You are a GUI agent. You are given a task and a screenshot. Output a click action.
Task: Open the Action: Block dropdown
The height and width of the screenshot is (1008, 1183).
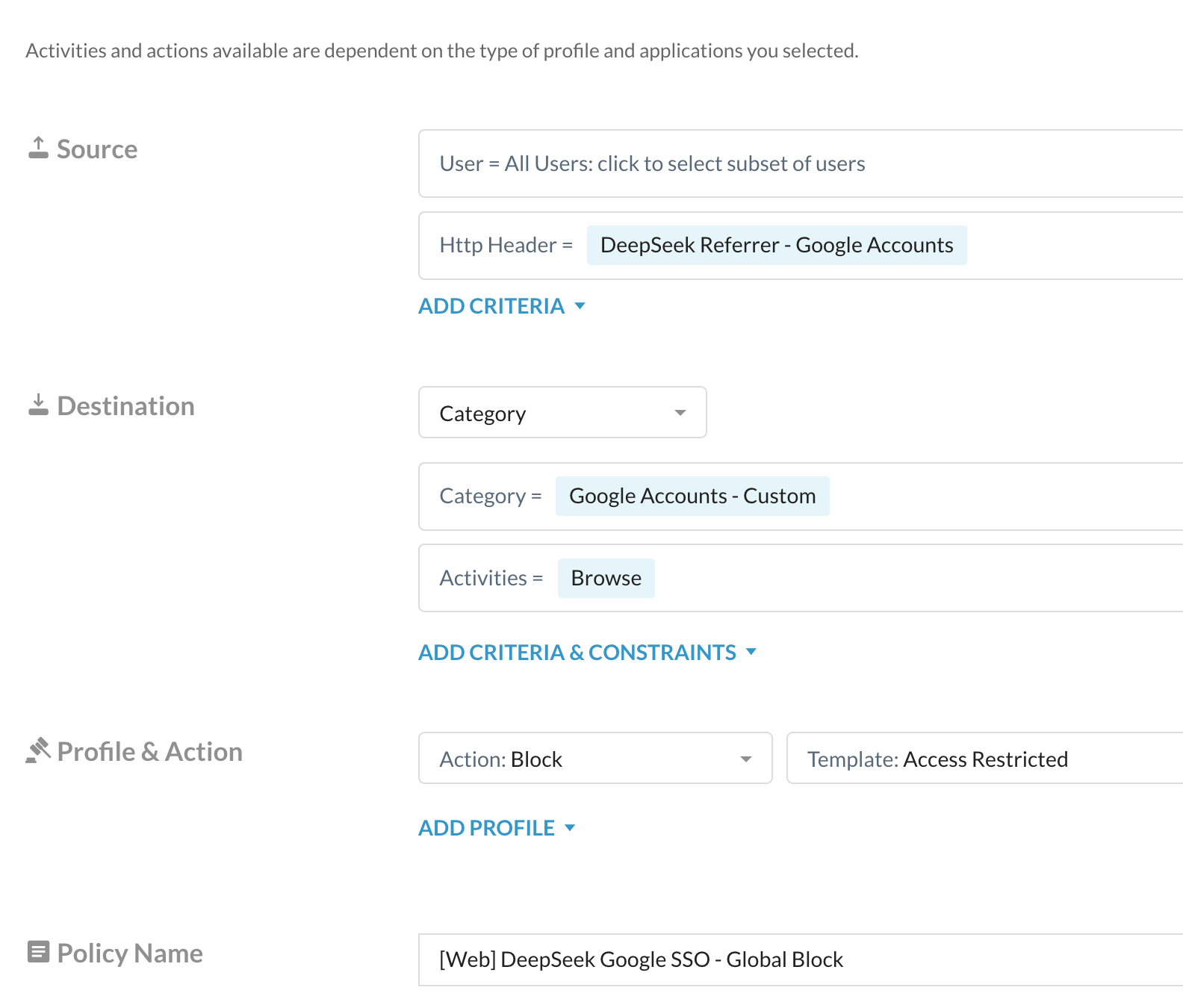(x=595, y=758)
